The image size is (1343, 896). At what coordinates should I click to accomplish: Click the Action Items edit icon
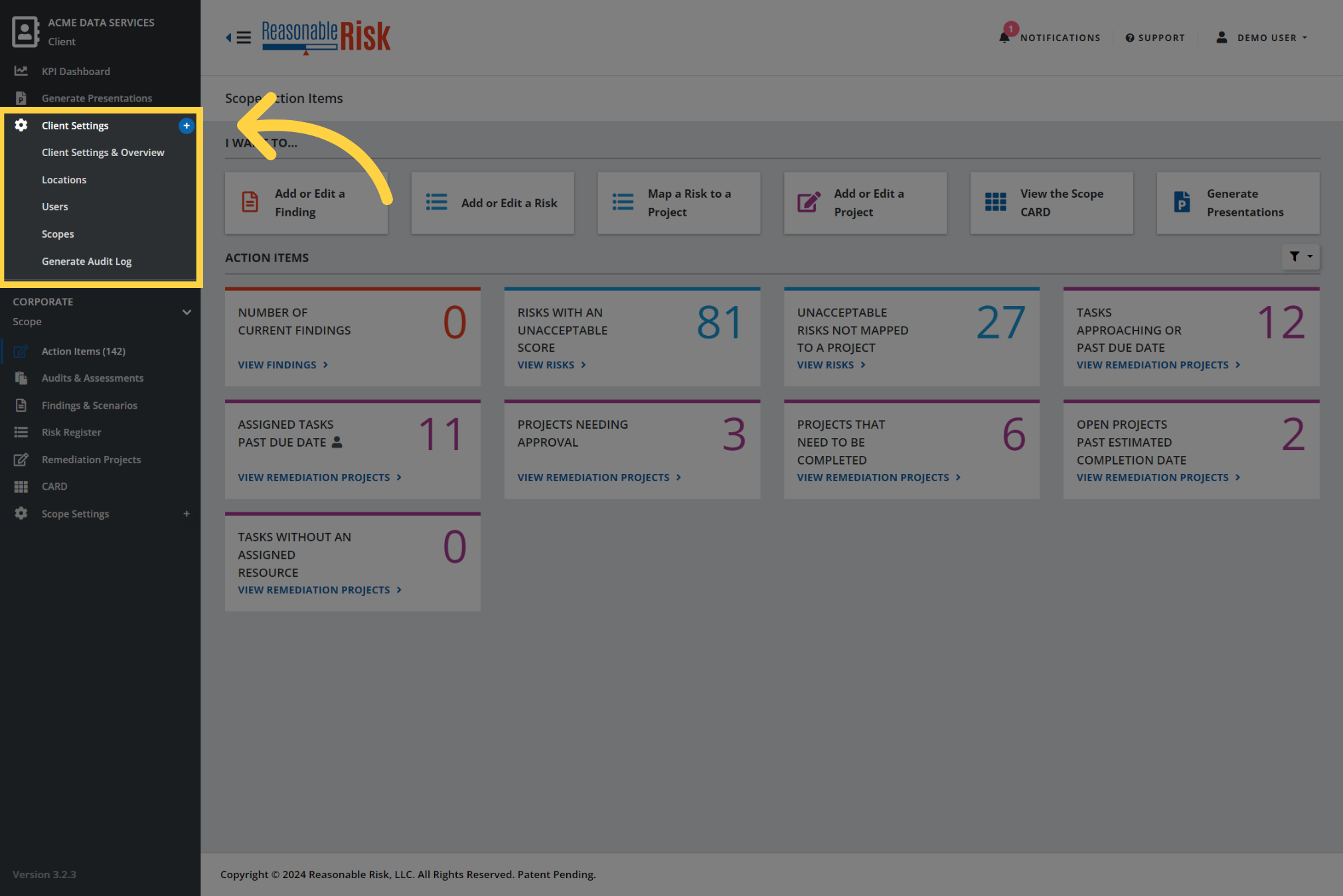pyautogui.click(x=21, y=351)
